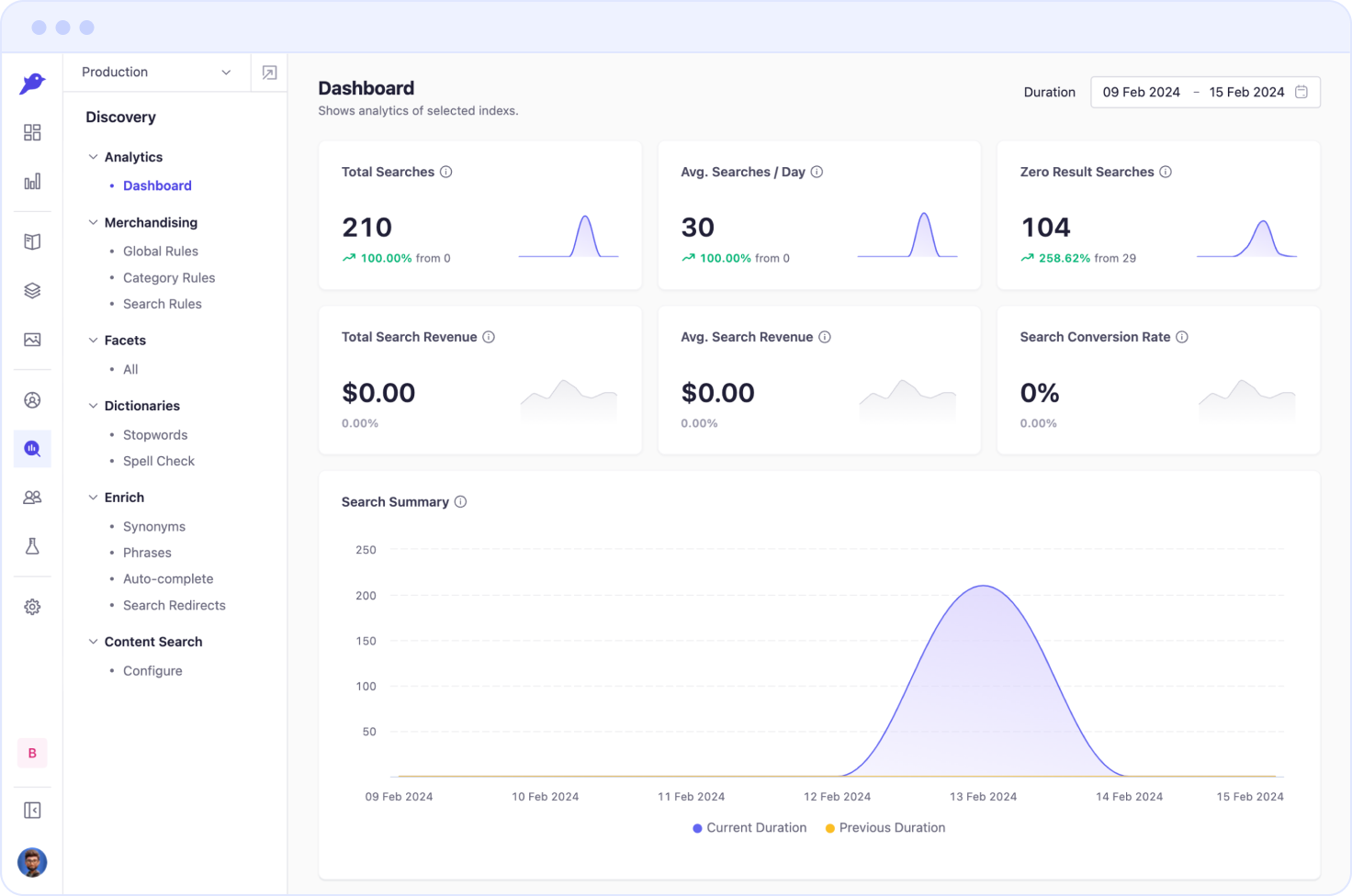Image resolution: width=1352 pixels, height=896 pixels.
Task: Open the stacked layers sidebar icon
Action: tap(32, 291)
